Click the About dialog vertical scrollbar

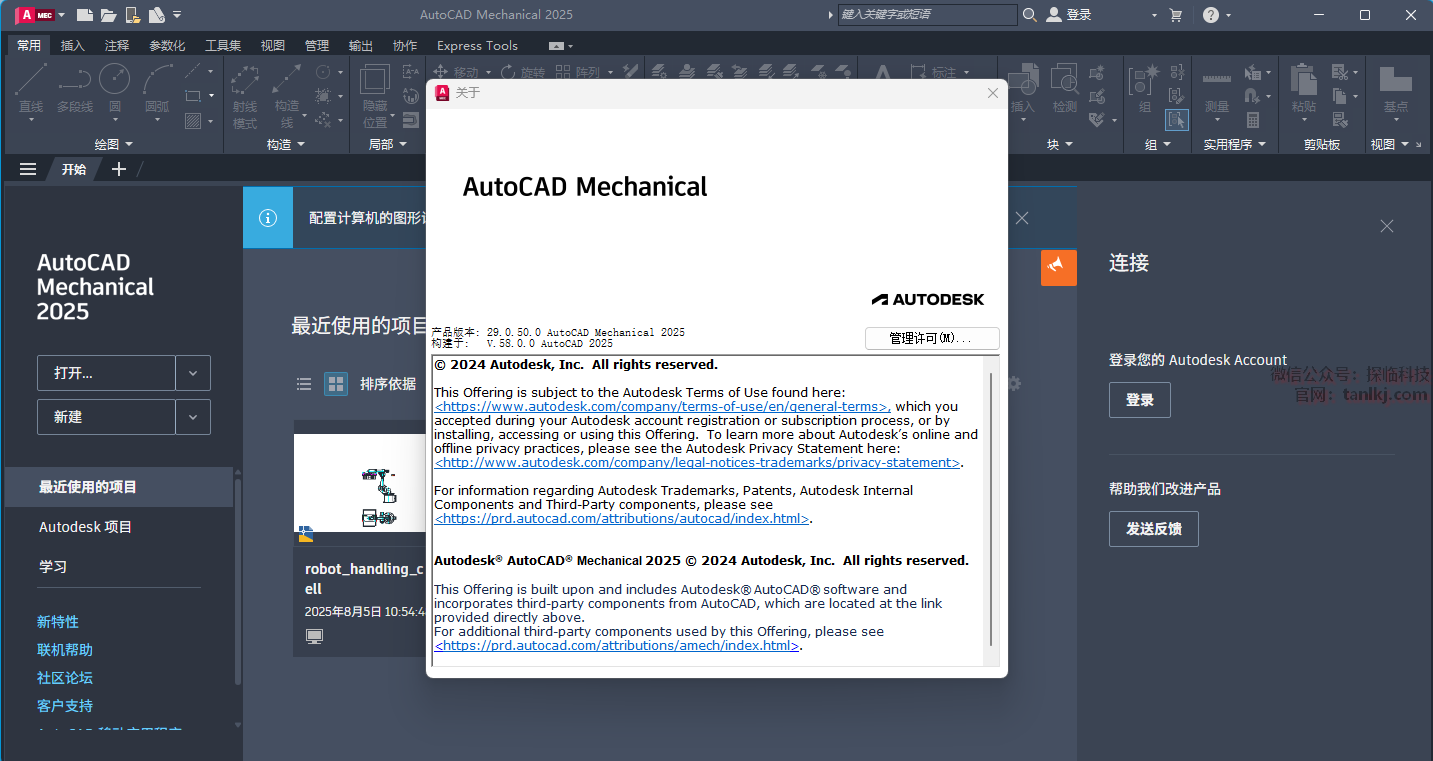click(x=991, y=509)
